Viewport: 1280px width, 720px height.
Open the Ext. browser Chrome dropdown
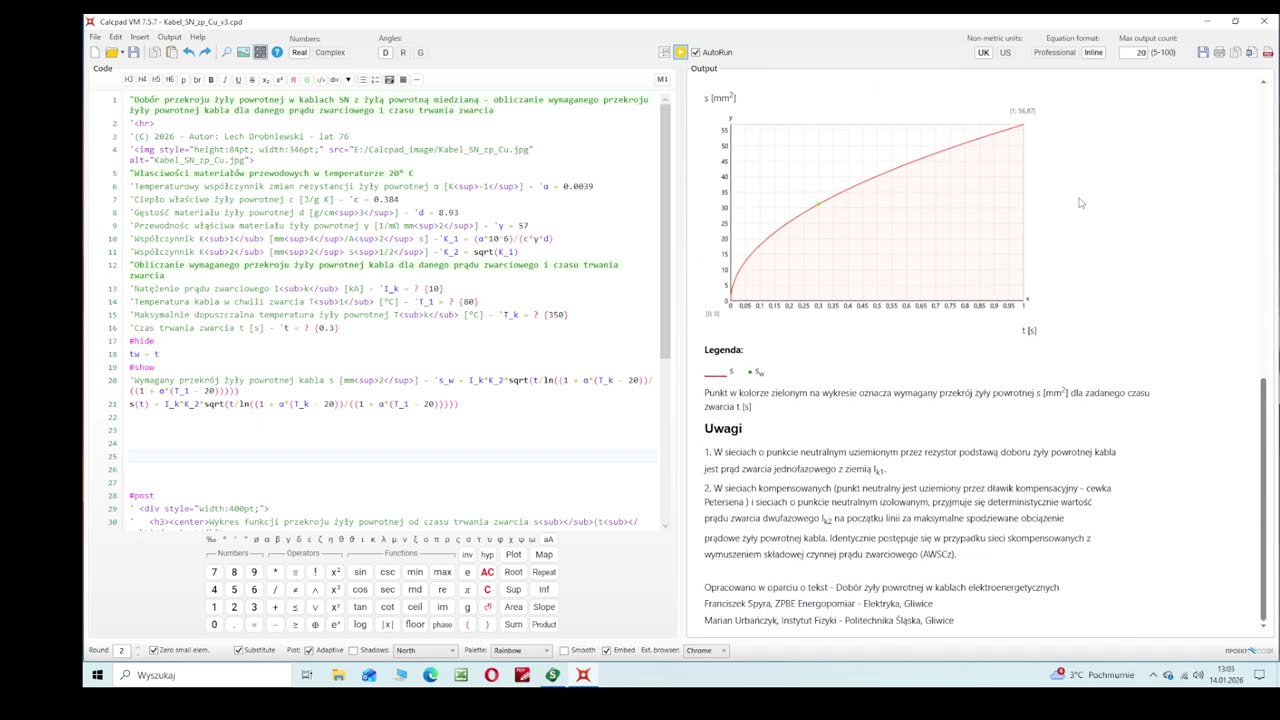(706, 650)
